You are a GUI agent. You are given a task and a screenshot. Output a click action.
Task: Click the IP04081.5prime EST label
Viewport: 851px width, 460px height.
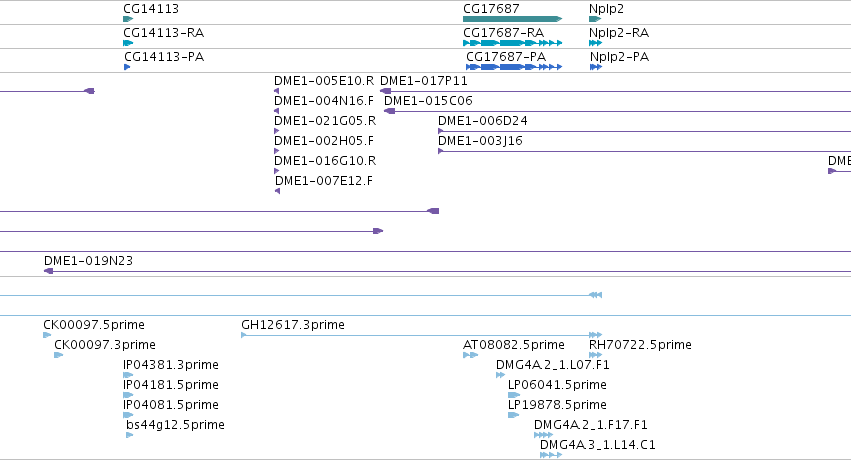[171, 405]
